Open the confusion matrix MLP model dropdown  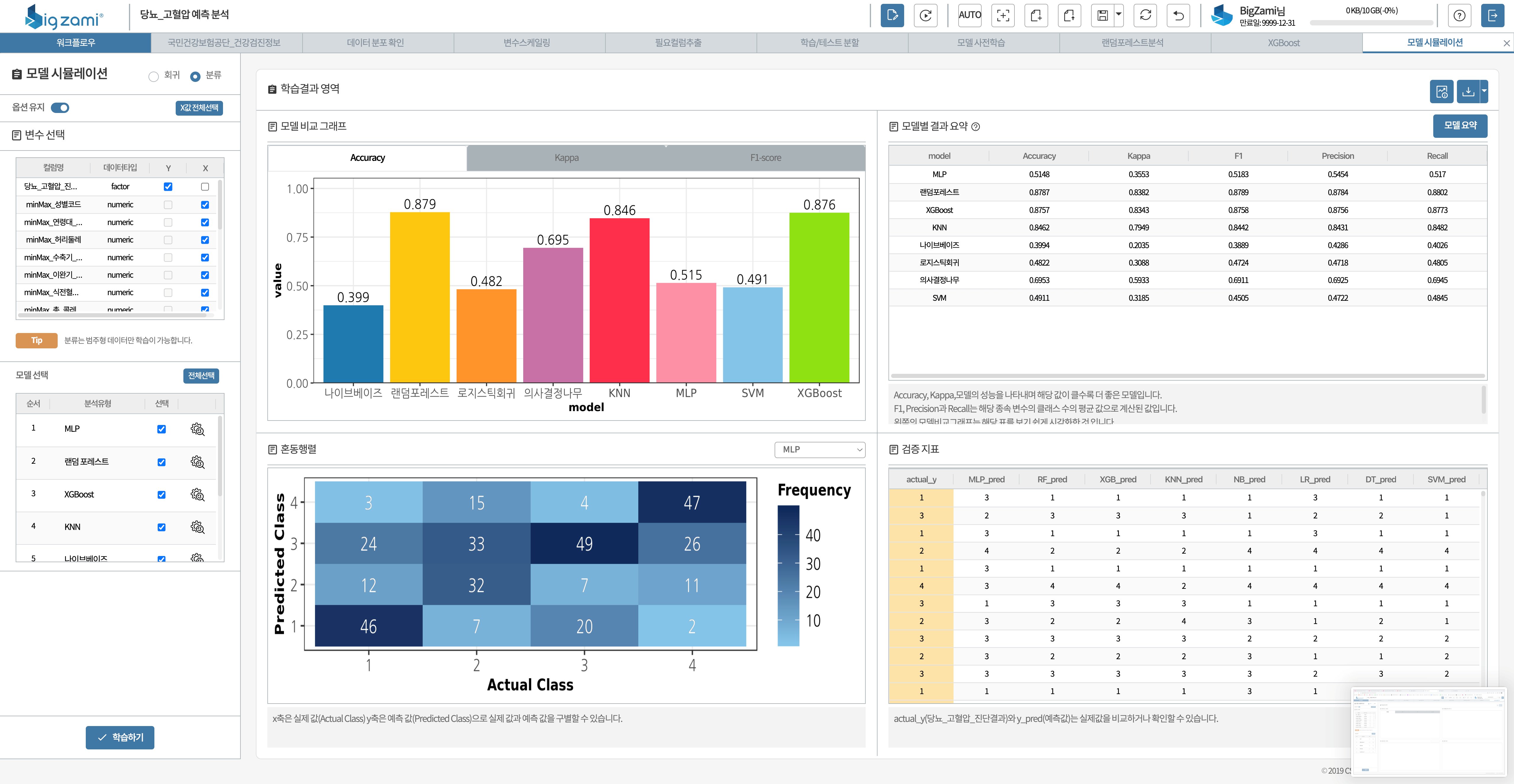point(820,450)
